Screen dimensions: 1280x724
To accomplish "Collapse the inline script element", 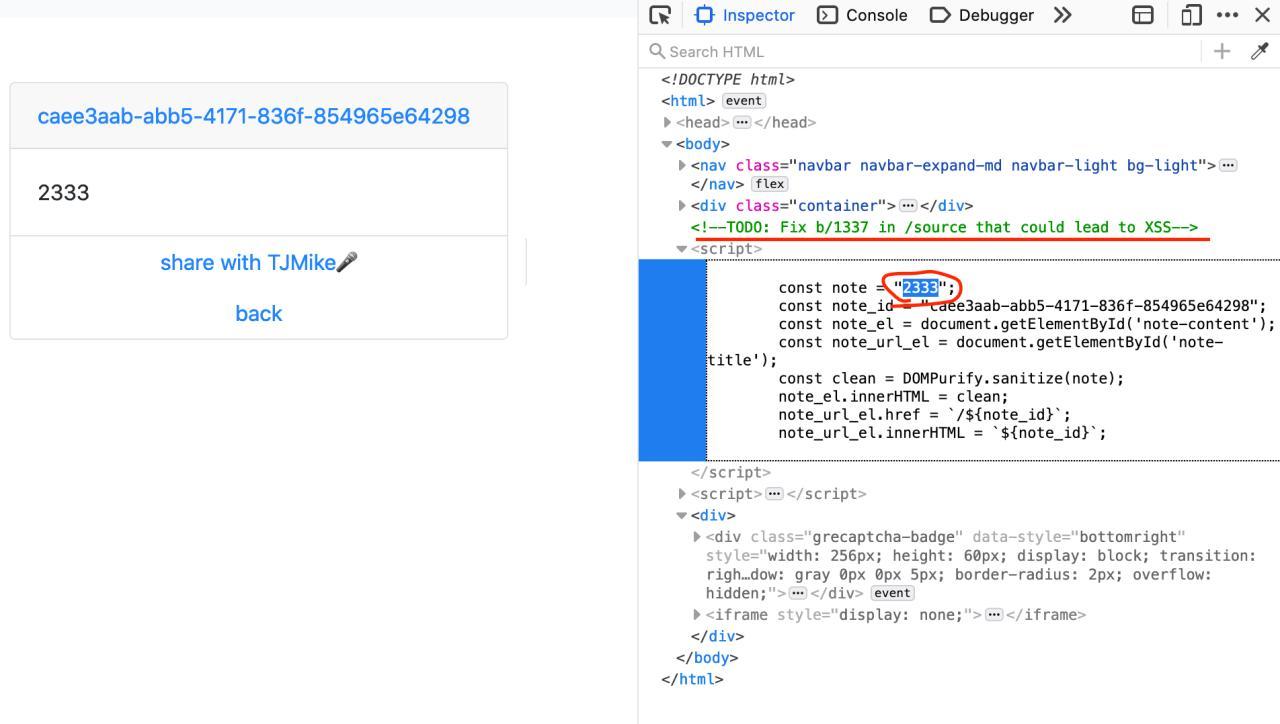I will (x=683, y=248).
